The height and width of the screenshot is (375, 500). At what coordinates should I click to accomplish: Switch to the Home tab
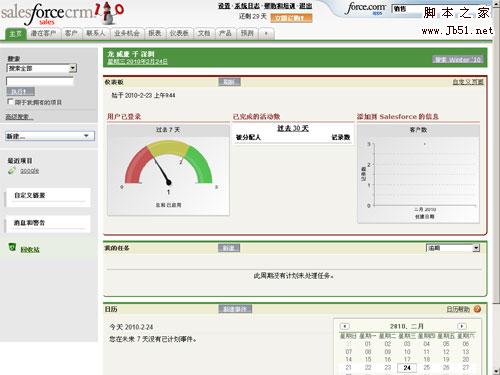coord(15,33)
